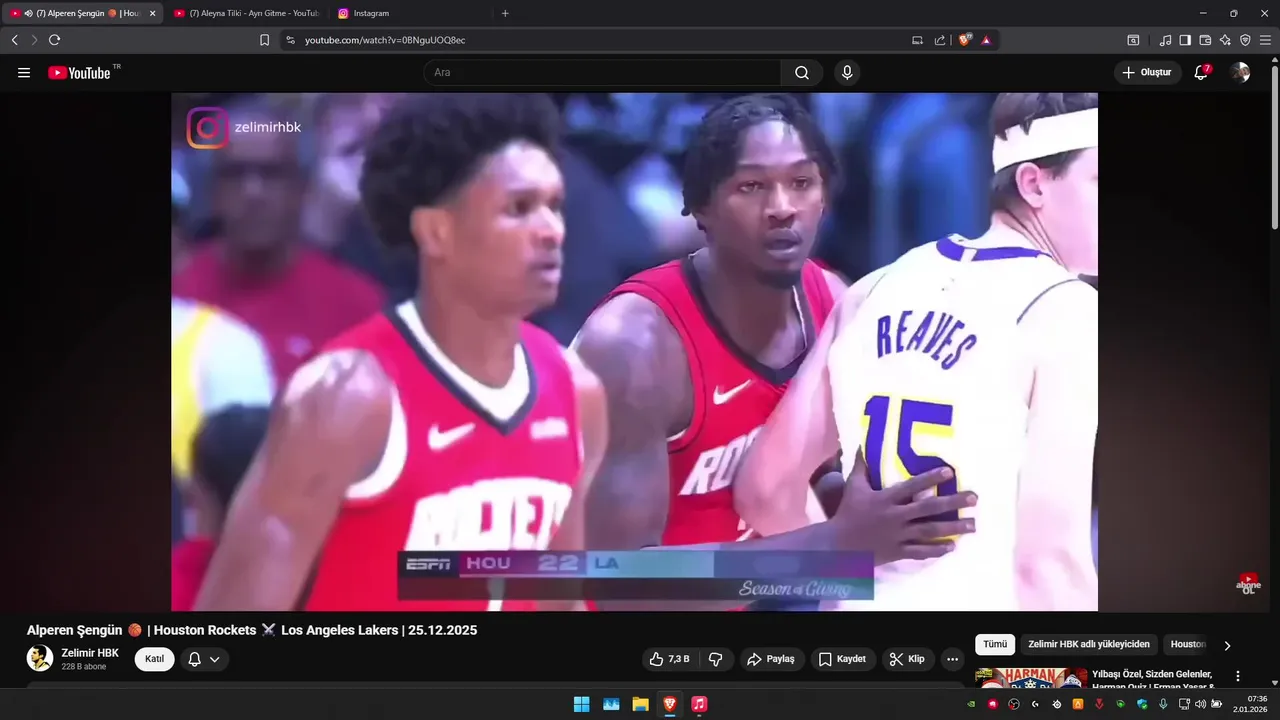Open the Windows Security tray icon
1280x720 pixels.
[x=1141, y=704]
